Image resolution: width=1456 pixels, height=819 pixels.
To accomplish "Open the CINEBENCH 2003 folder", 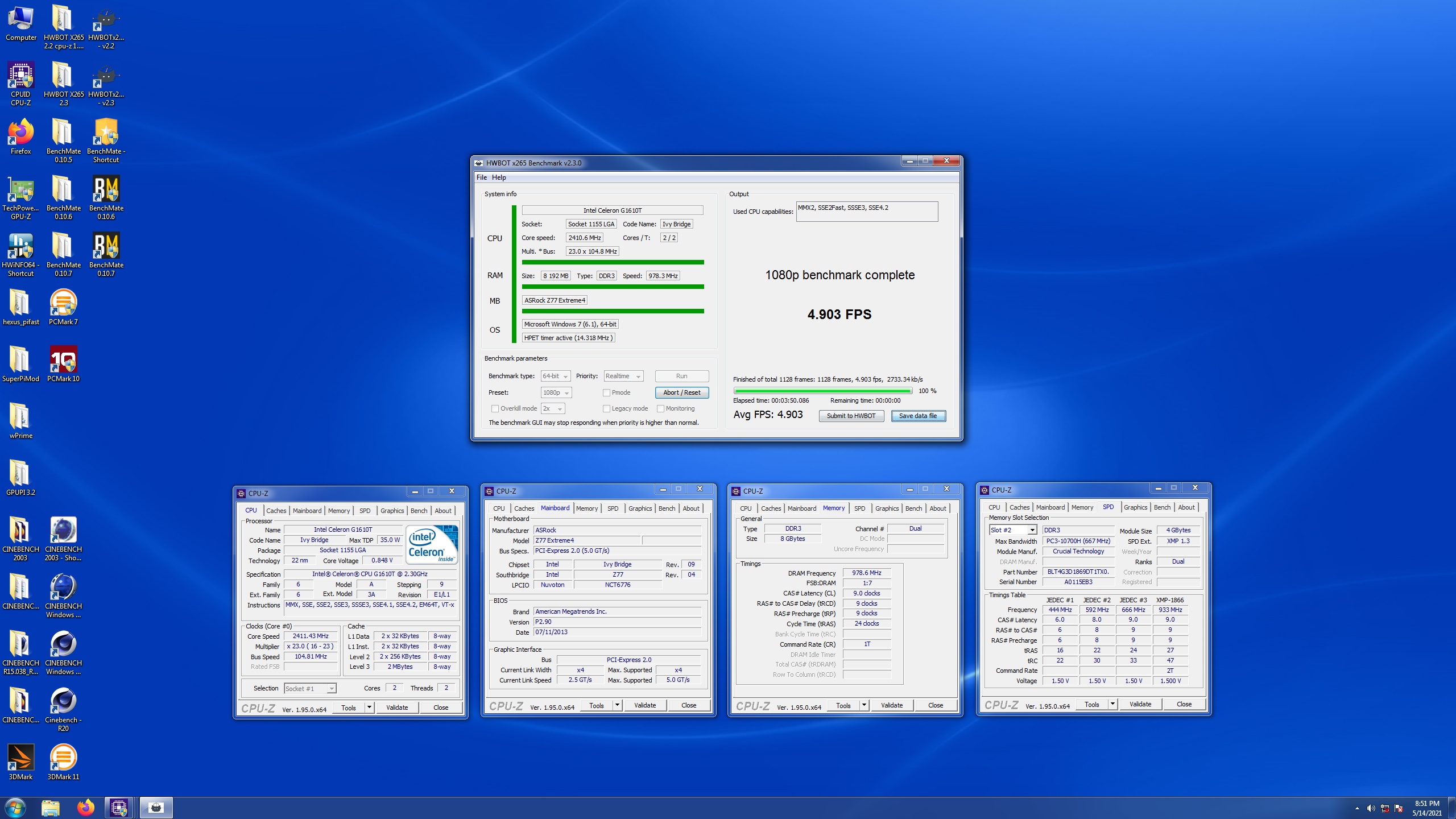I will point(21,539).
